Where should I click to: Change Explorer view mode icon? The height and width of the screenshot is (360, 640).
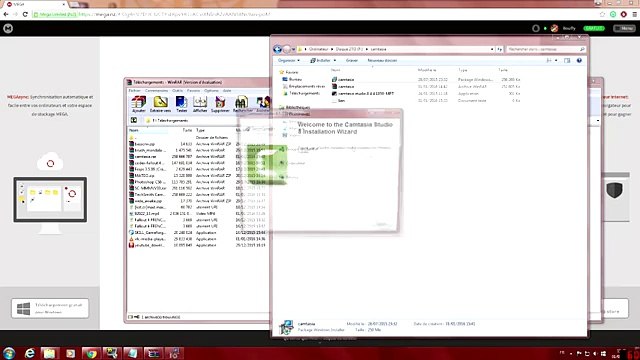click(549, 60)
